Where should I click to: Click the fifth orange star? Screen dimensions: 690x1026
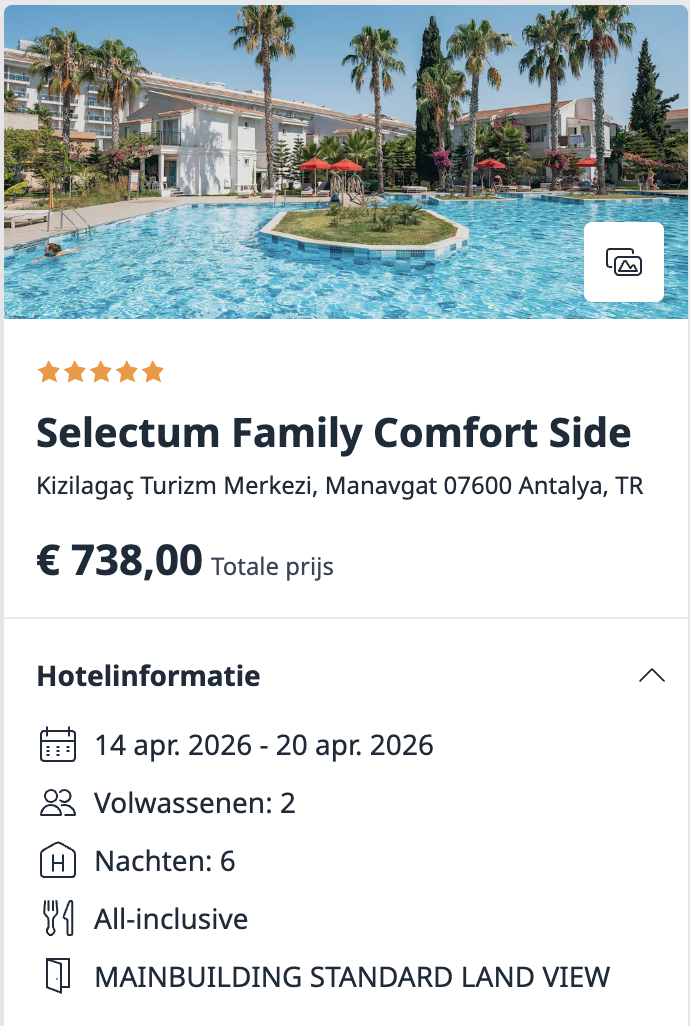tap(153, 371)
